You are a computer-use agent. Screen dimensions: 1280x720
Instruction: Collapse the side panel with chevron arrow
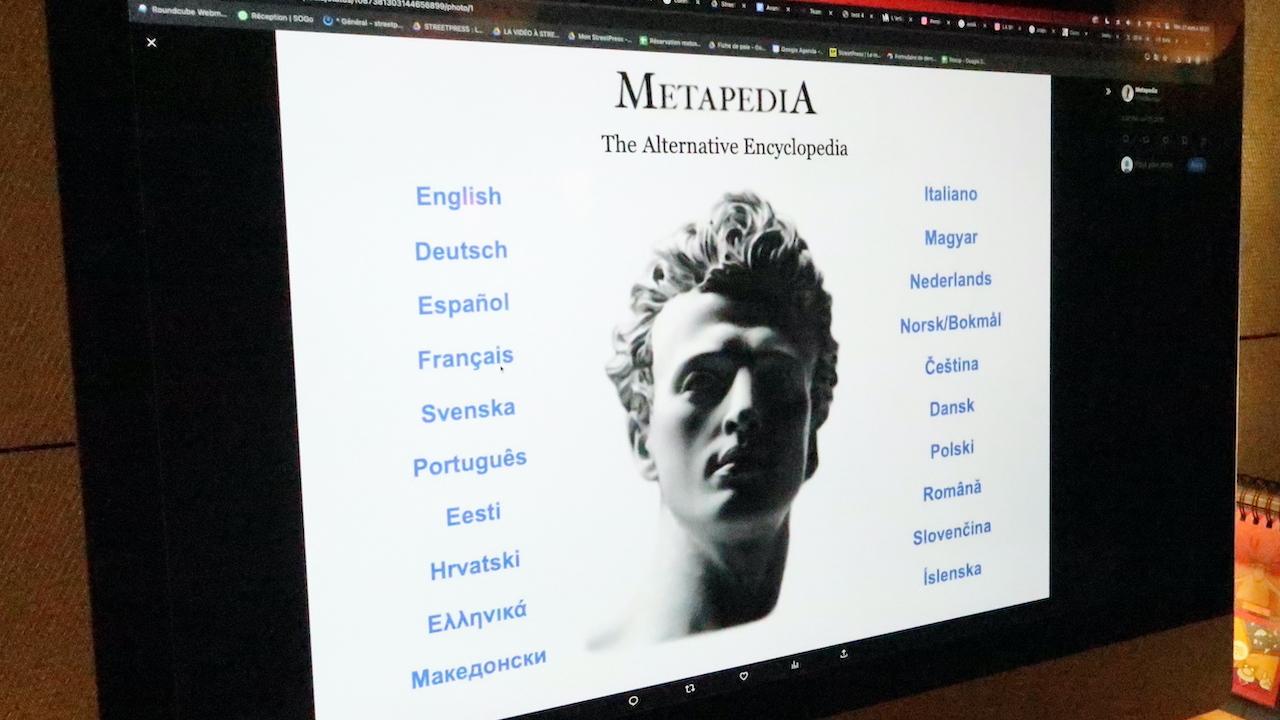pyautogui.click(x=1108, y=91)
